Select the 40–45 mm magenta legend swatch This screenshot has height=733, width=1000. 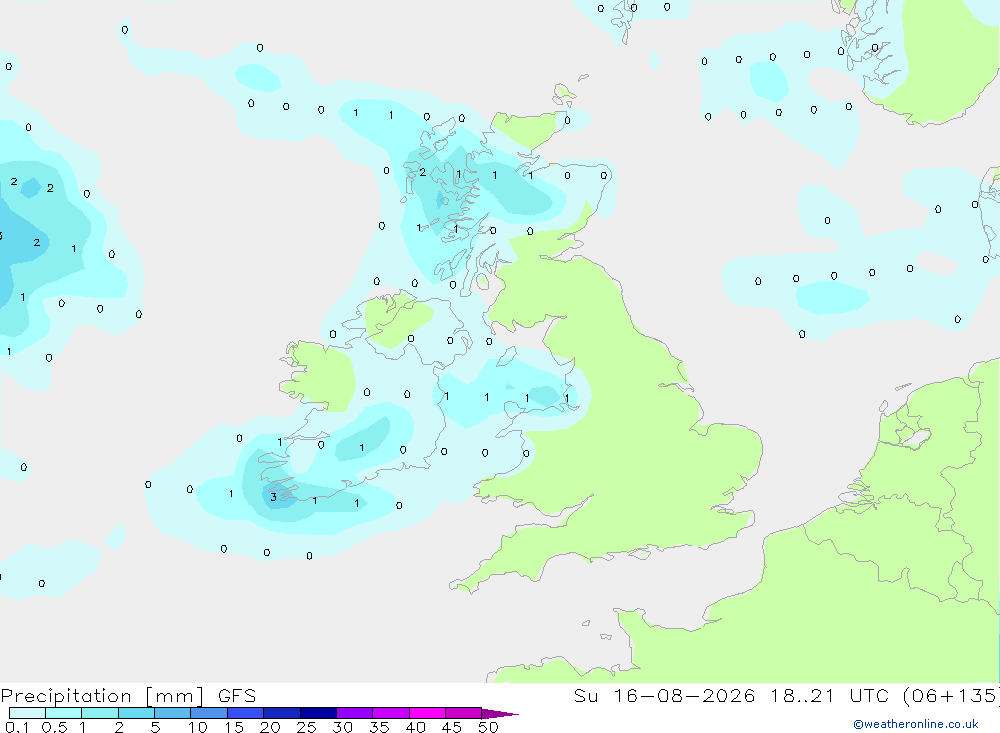coord(427,713)
